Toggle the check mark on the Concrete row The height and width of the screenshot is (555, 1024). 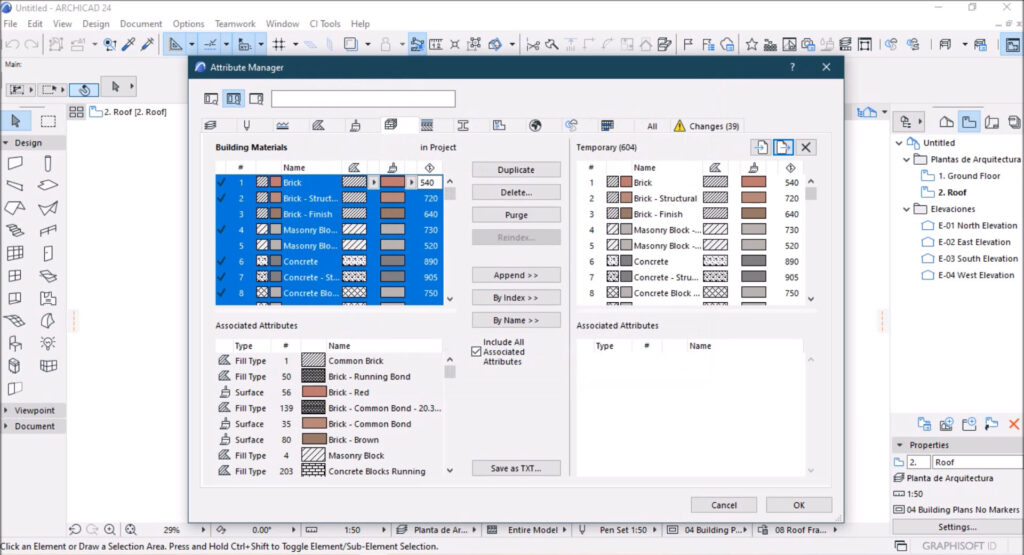222,261
